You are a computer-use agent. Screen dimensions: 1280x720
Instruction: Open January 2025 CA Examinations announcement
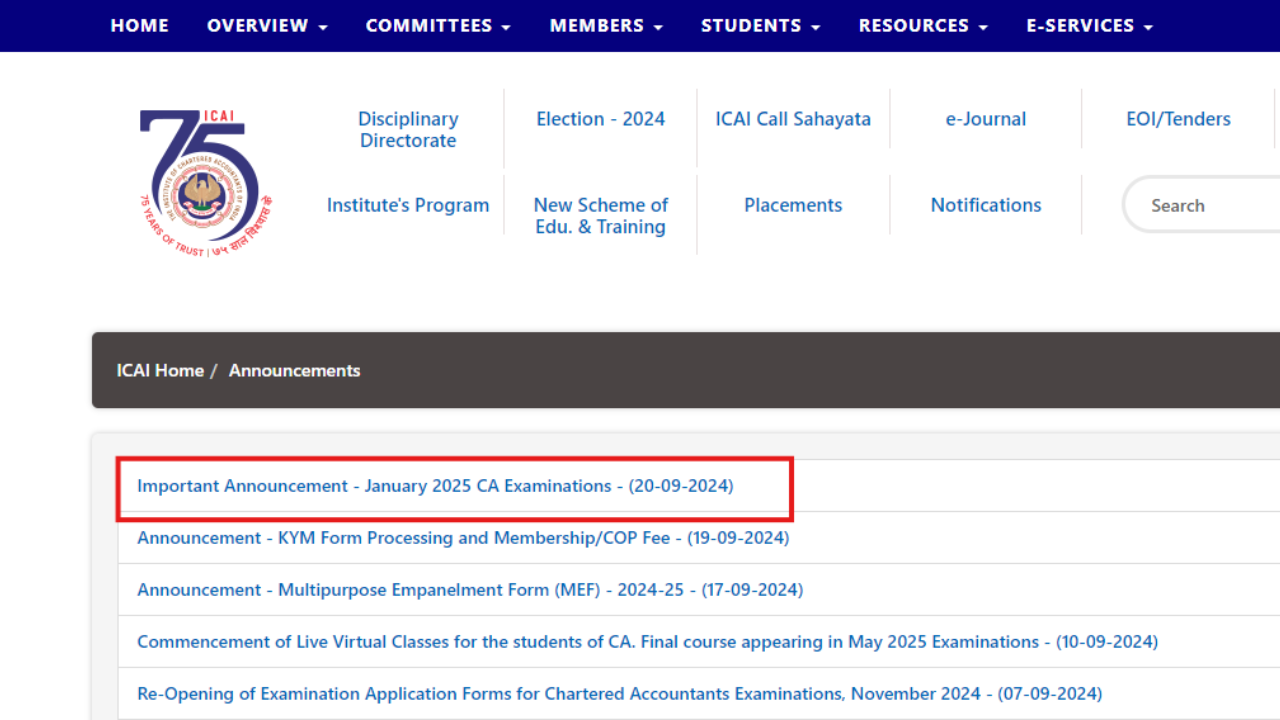[x=435, y=486]
